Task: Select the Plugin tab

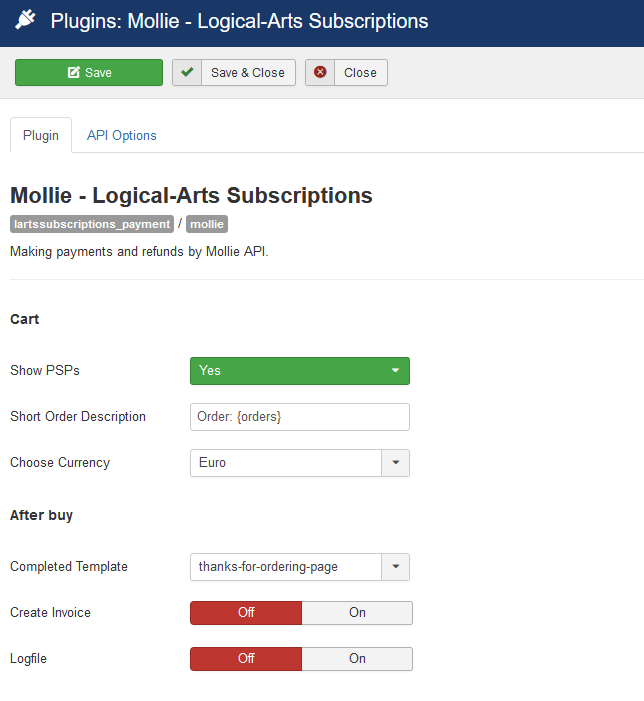Action: (x=41, y=135)
